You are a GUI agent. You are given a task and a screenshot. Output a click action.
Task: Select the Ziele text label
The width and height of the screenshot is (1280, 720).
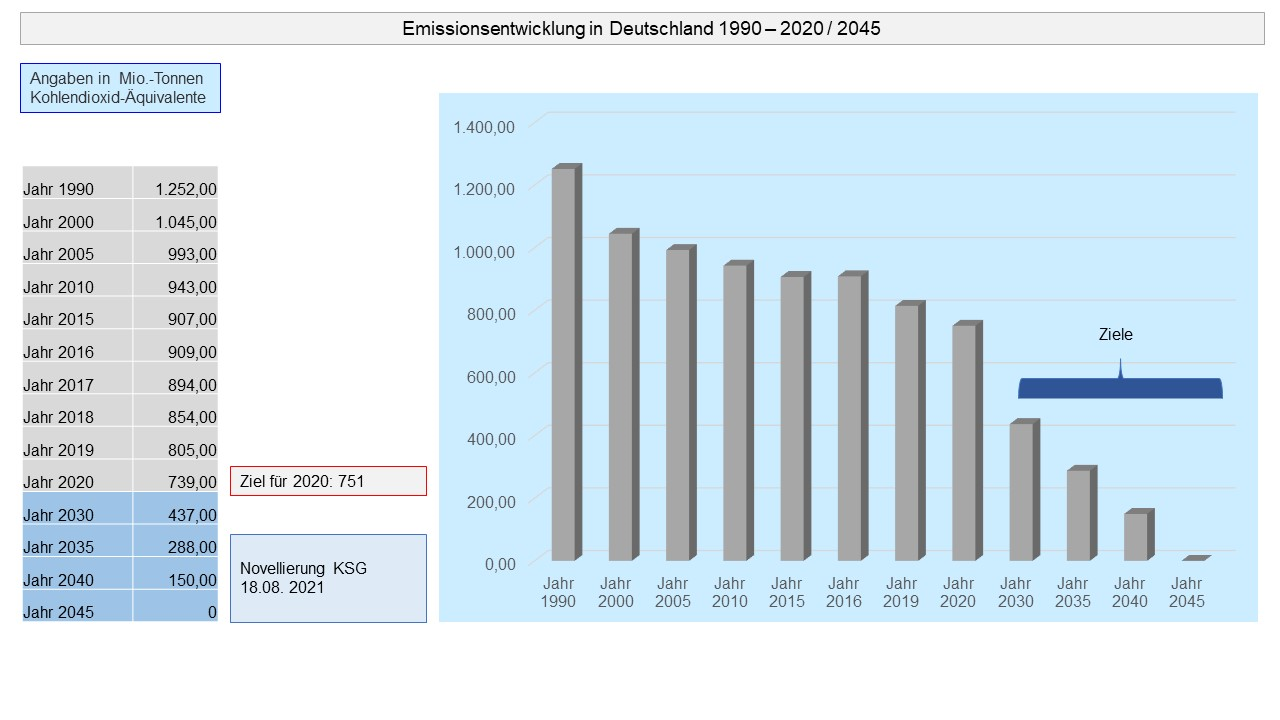pos(1115,334)
